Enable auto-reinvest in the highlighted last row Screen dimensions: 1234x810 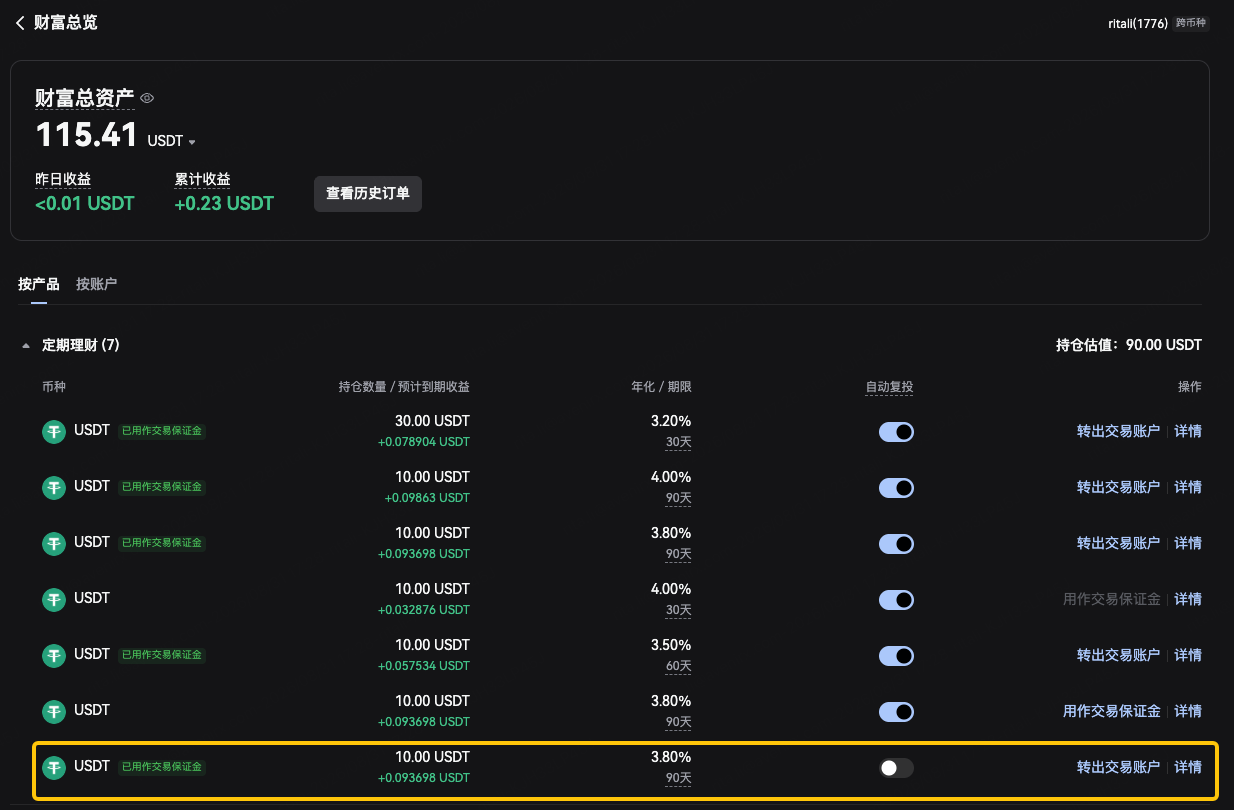tap(896, 768)
